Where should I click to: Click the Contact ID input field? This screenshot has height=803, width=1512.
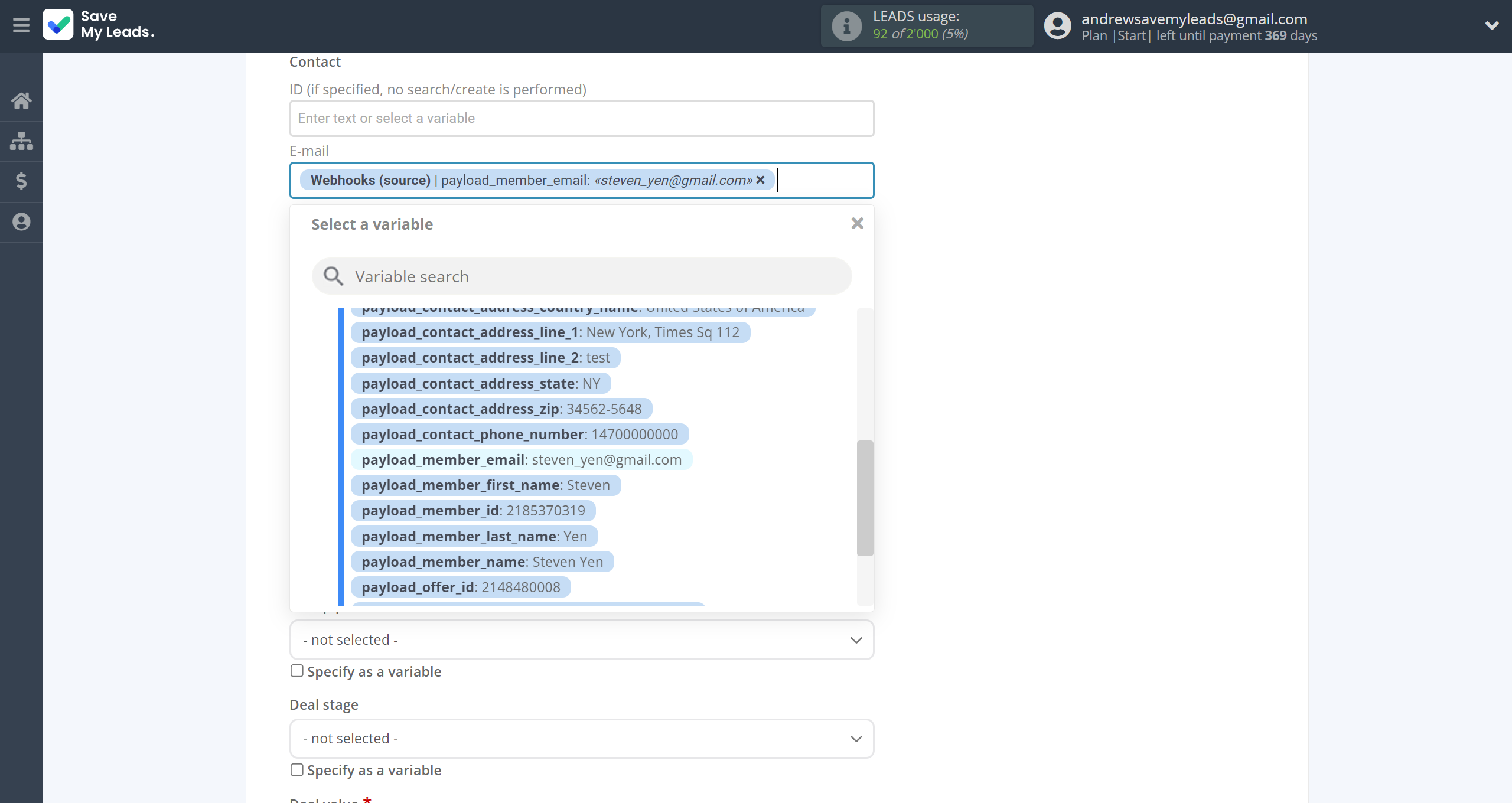pos(582,118)
